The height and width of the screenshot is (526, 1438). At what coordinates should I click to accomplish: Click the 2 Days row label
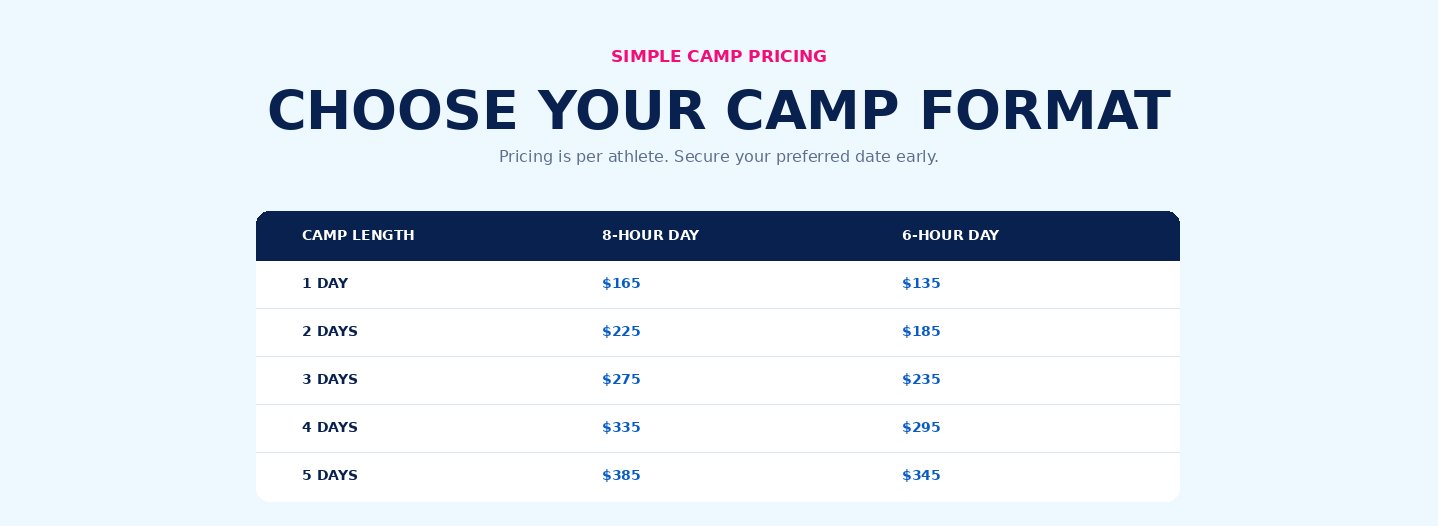click(x=330, y=332)
